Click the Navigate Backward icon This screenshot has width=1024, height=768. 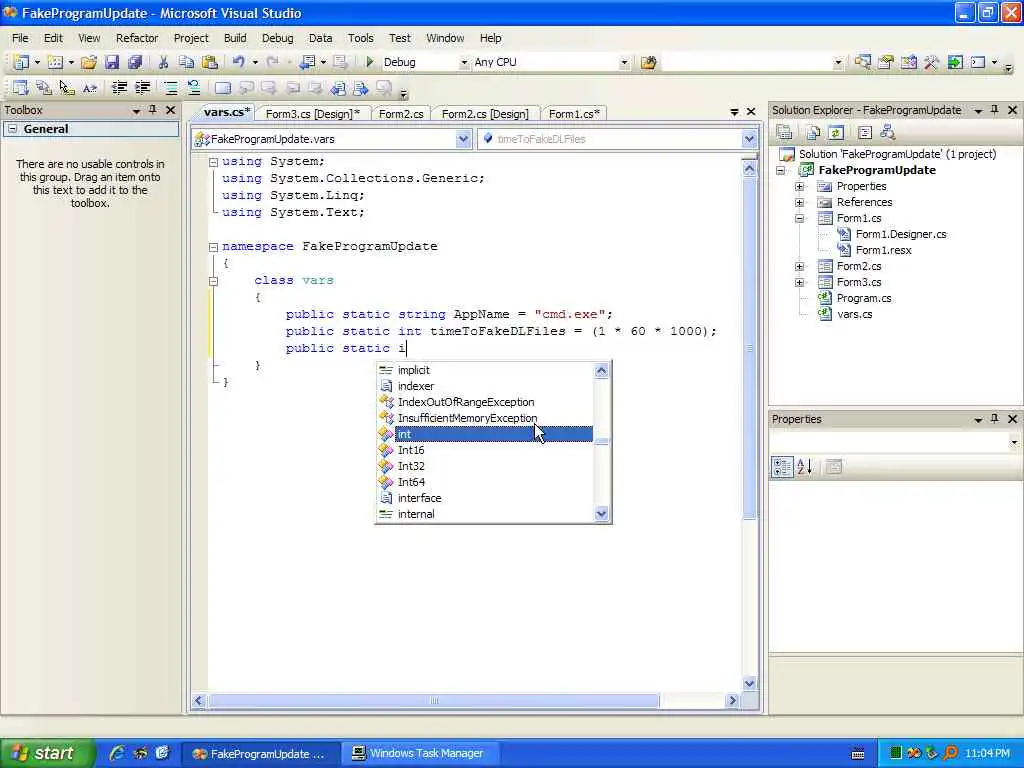(x=308, y=62)
